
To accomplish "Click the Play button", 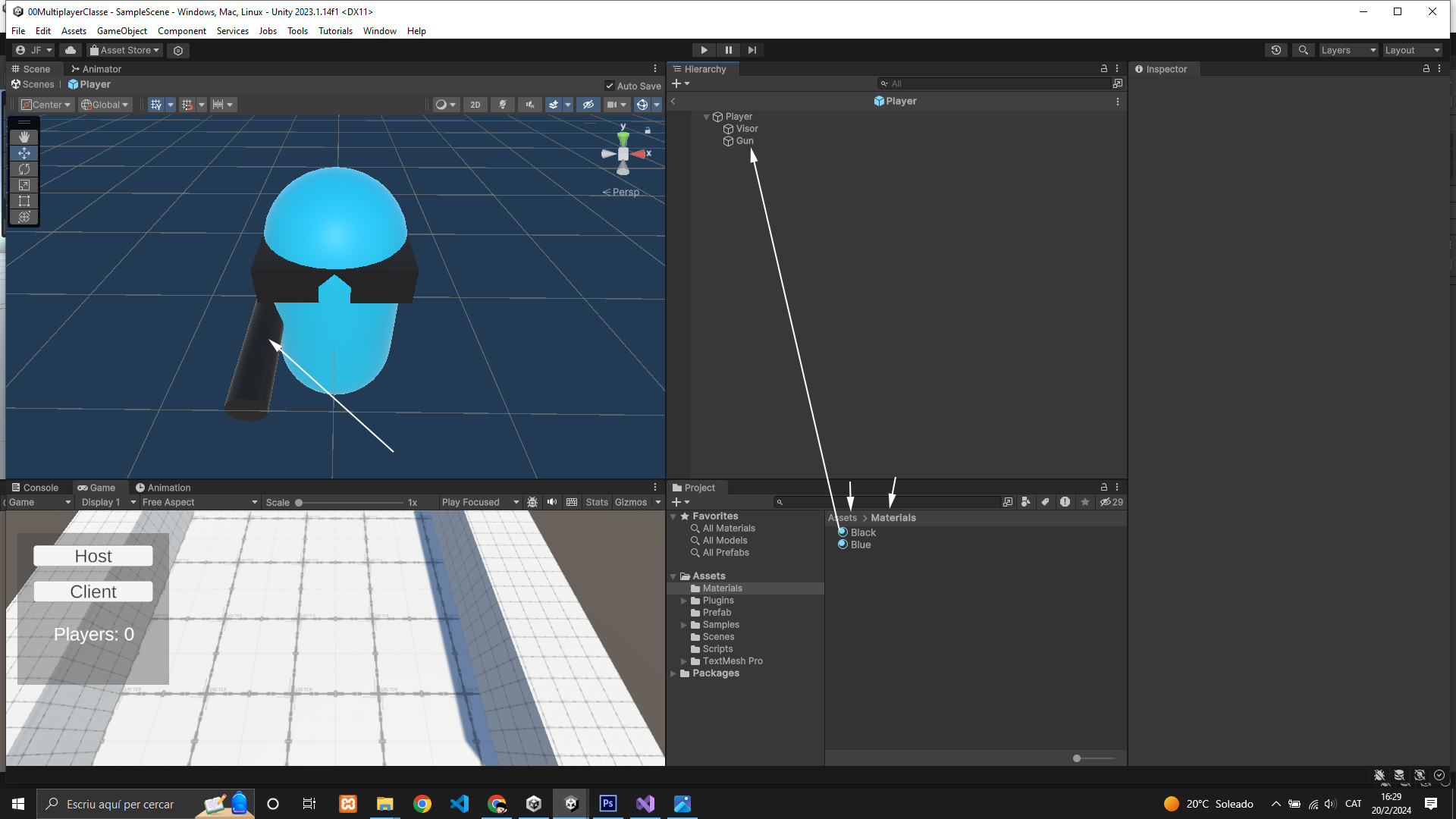I will click(x=704, y=50).
